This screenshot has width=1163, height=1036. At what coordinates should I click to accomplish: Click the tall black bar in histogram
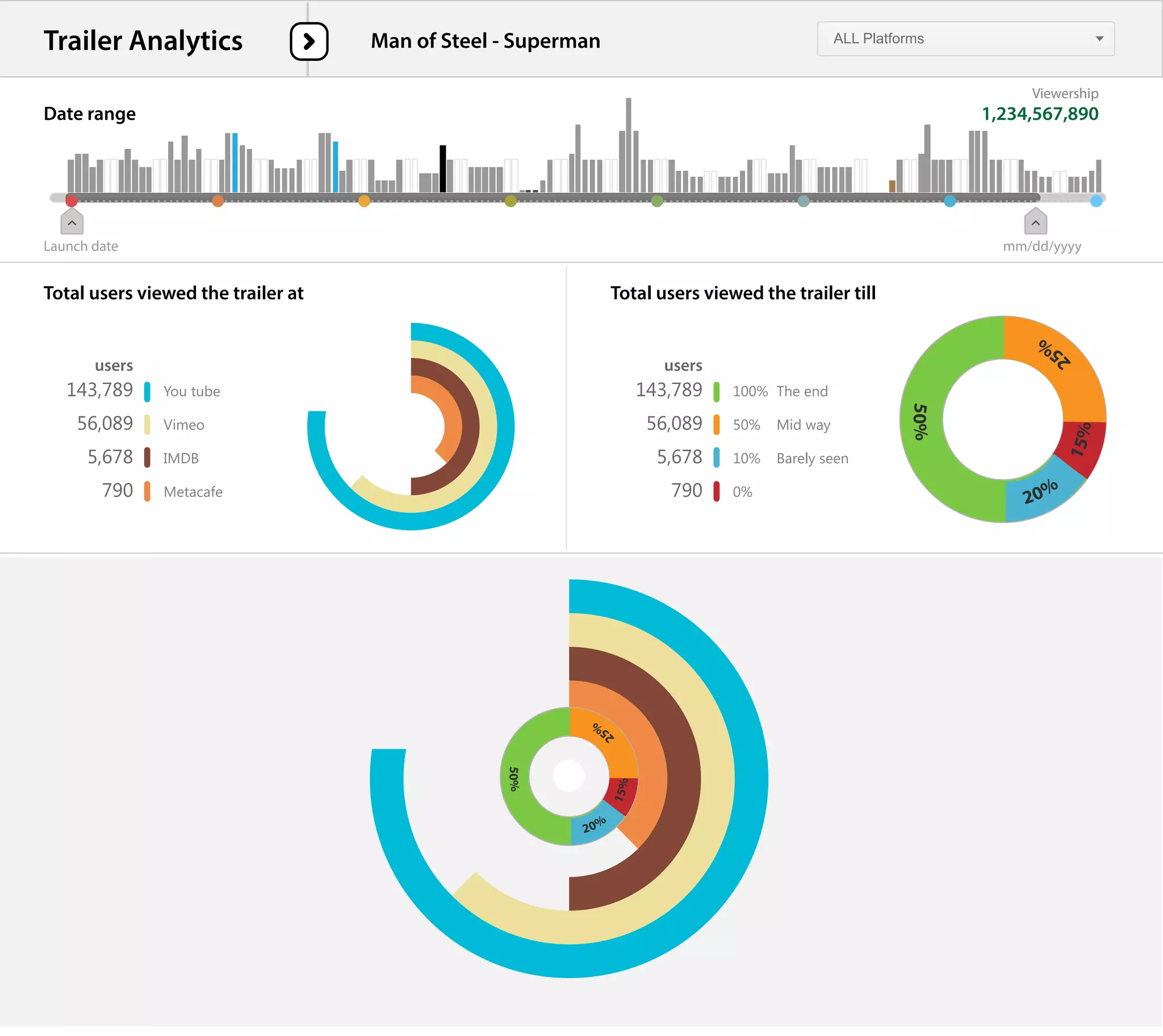[443, 169]
